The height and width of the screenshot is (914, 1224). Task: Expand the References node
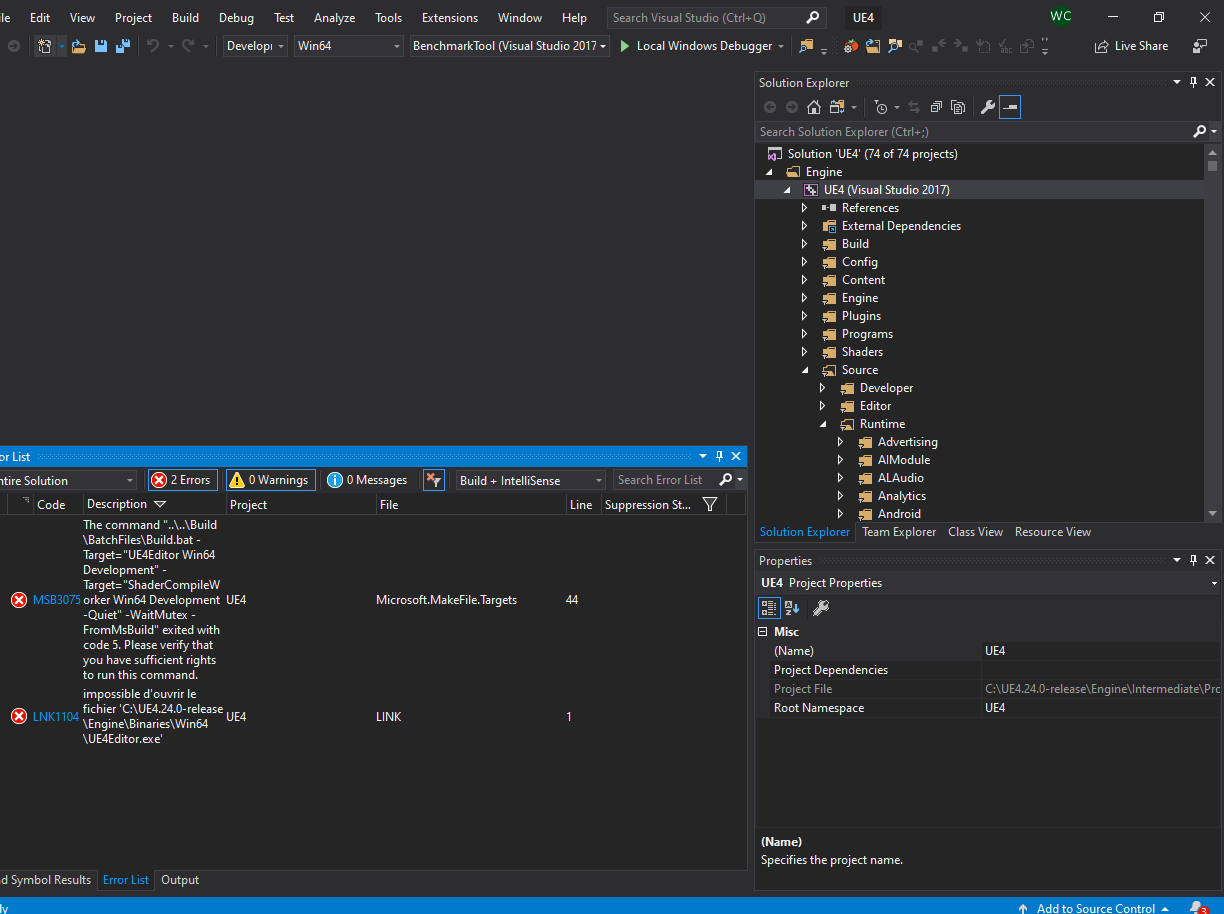[x=805, y=208]
